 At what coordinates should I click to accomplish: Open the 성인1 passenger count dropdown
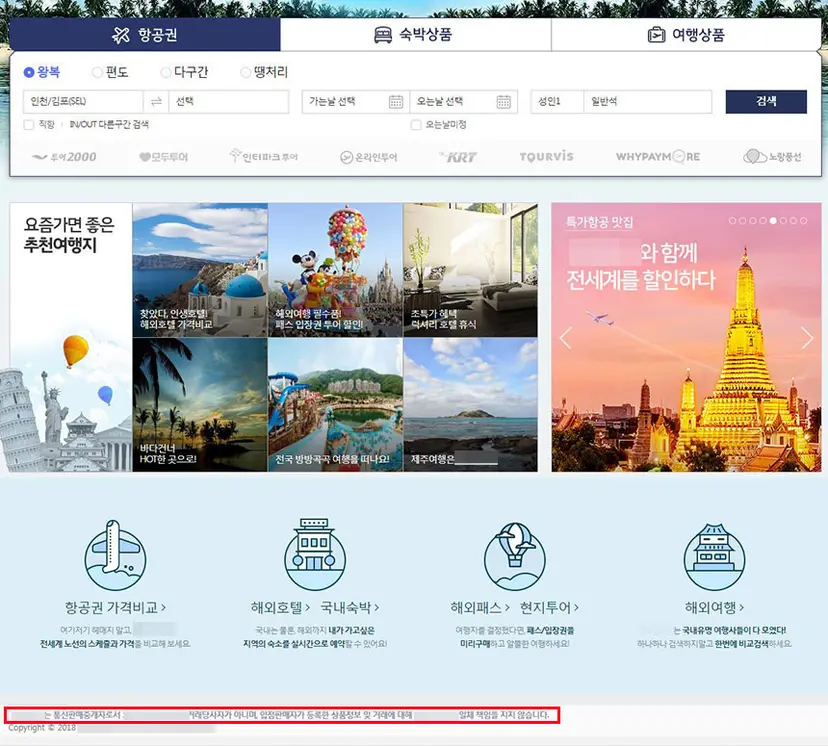tap(557, 101)
